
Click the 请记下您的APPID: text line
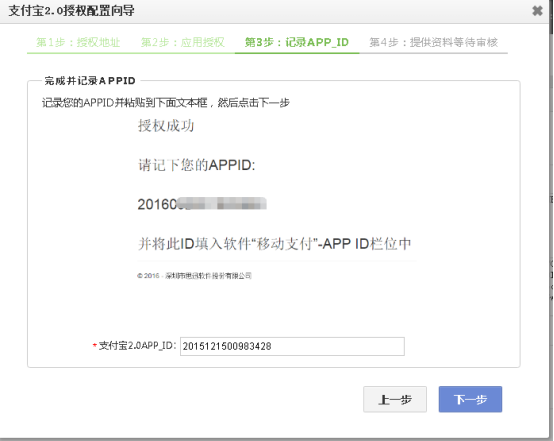(x=196, y=165)
